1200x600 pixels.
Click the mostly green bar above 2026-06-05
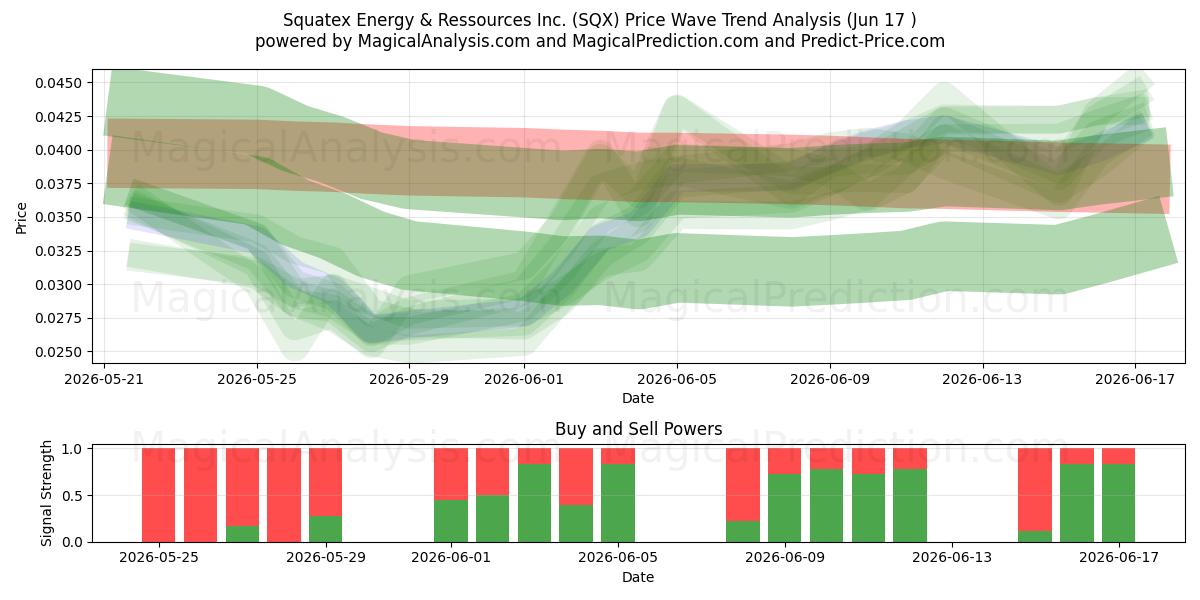click(x=618, y=495)
